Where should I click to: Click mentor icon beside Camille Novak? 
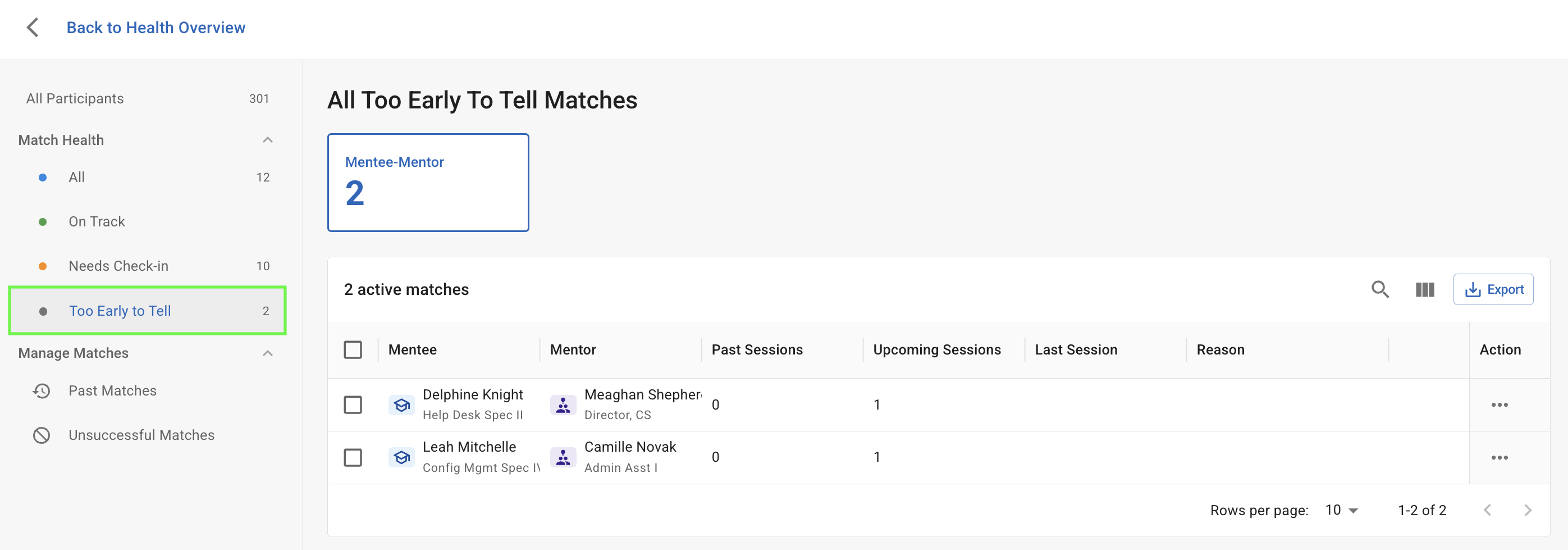[x=563, y=457]
